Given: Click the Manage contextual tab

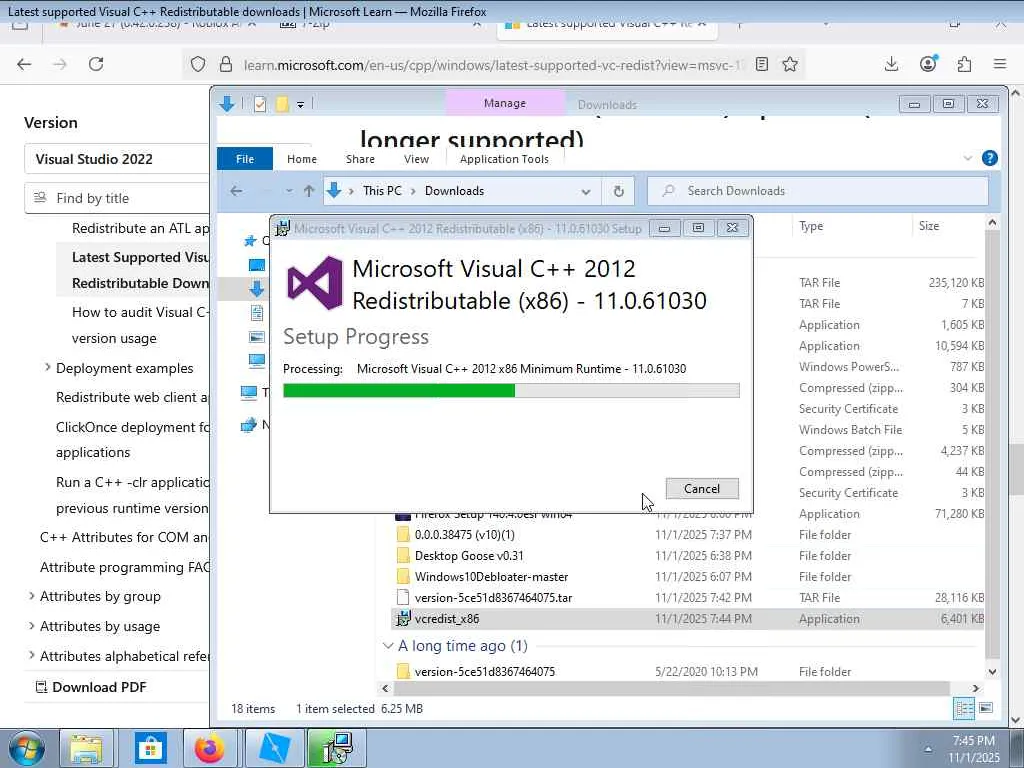Looking at the screenshot, I should pos(505,103).
